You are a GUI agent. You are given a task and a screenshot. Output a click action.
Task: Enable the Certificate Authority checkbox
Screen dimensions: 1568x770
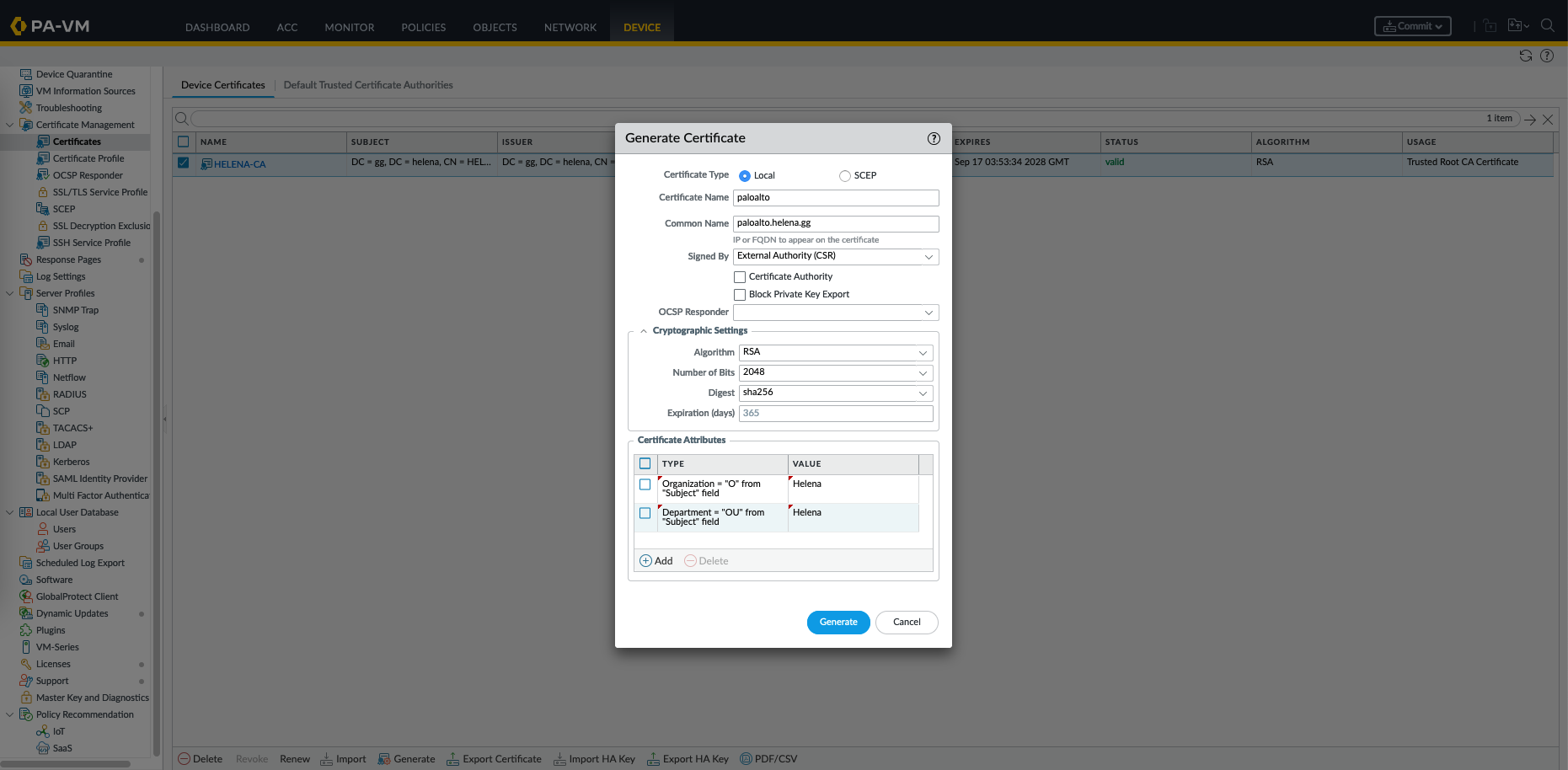pyautogui.click(x=740, y=277)
